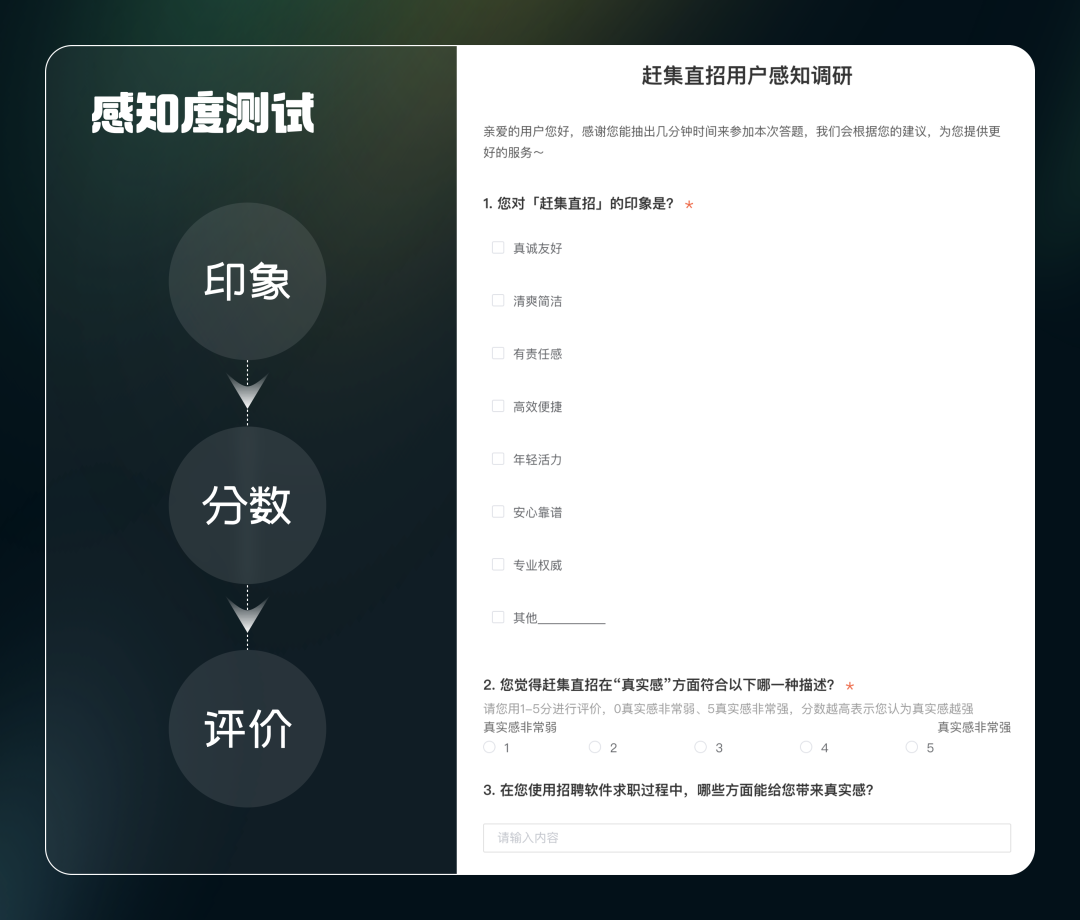Pick rating 4 radio button
This screenshot has width=1080, height=920.
tap(806, 747)
